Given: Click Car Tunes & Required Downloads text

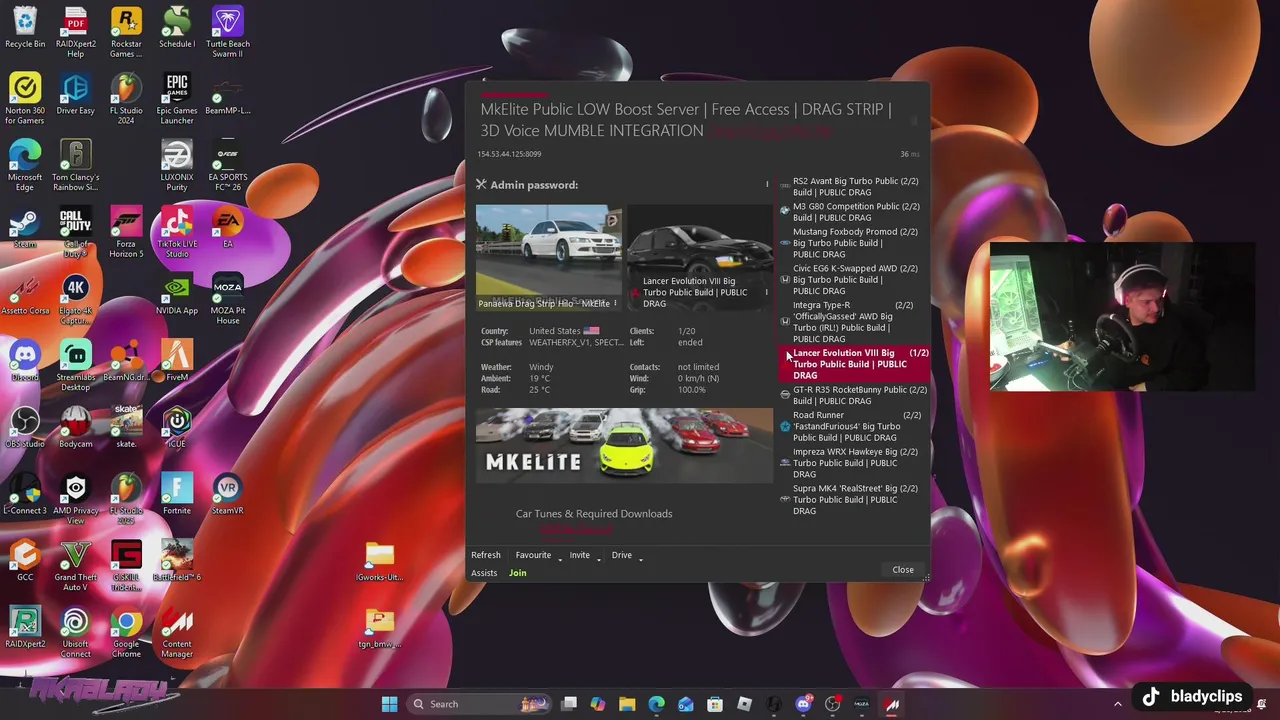Looking at the screenshot, I should 594,514.
